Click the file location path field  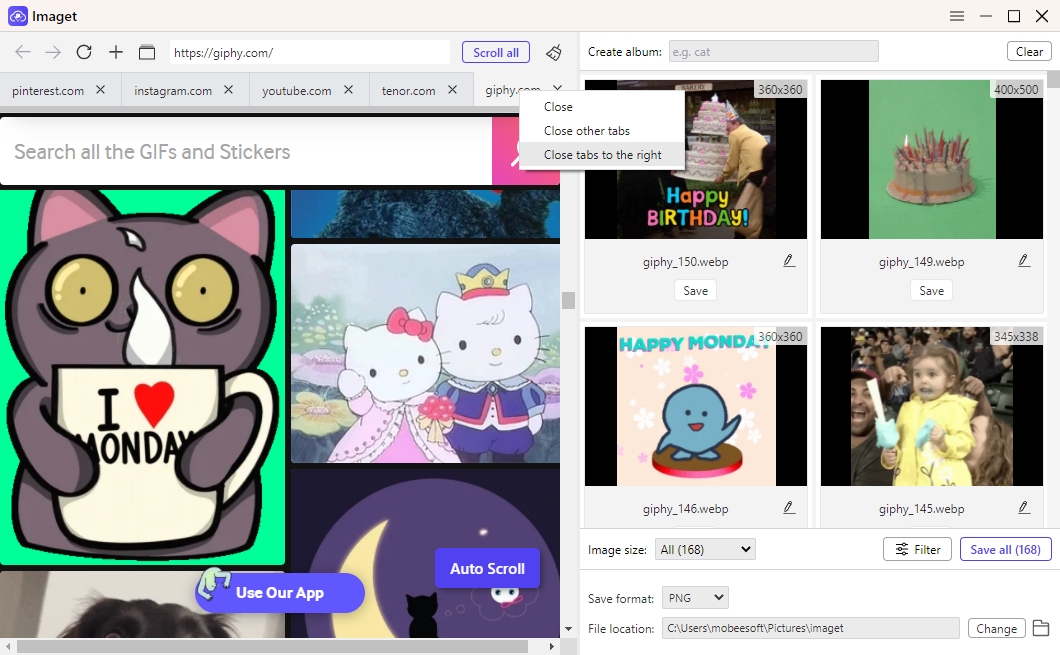pyautogui.click(x=811, y=628)
